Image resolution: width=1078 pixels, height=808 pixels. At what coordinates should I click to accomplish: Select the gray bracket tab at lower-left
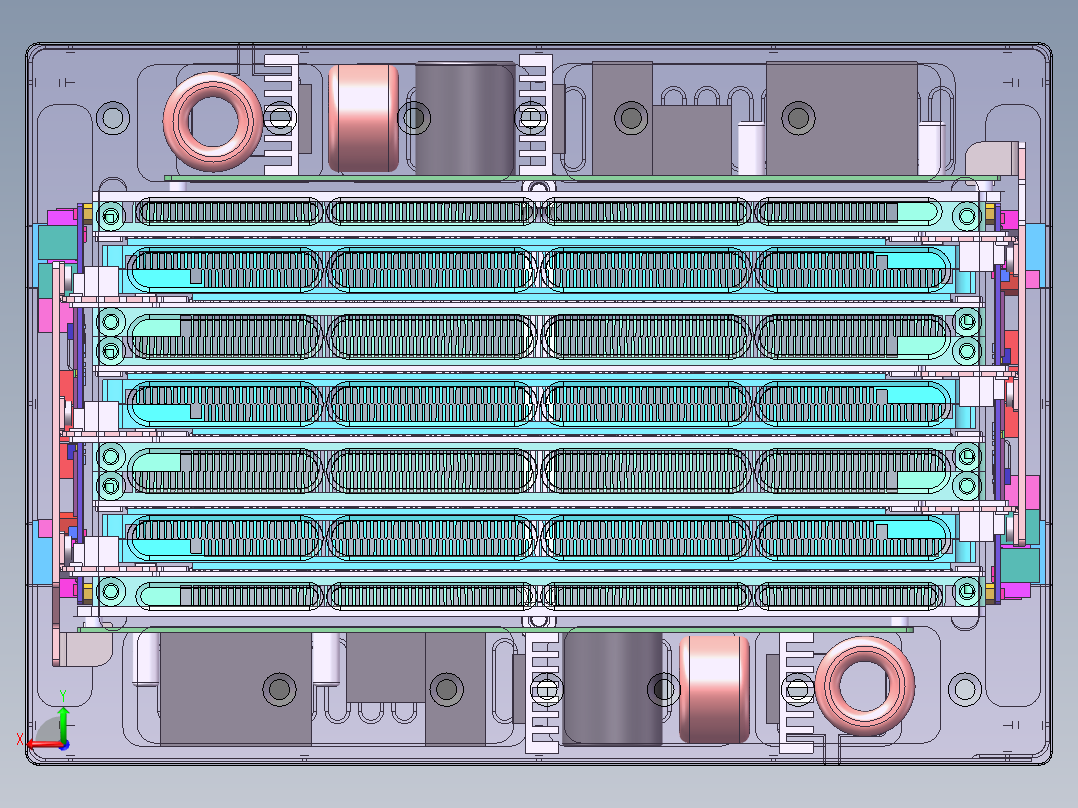point(86,649)
